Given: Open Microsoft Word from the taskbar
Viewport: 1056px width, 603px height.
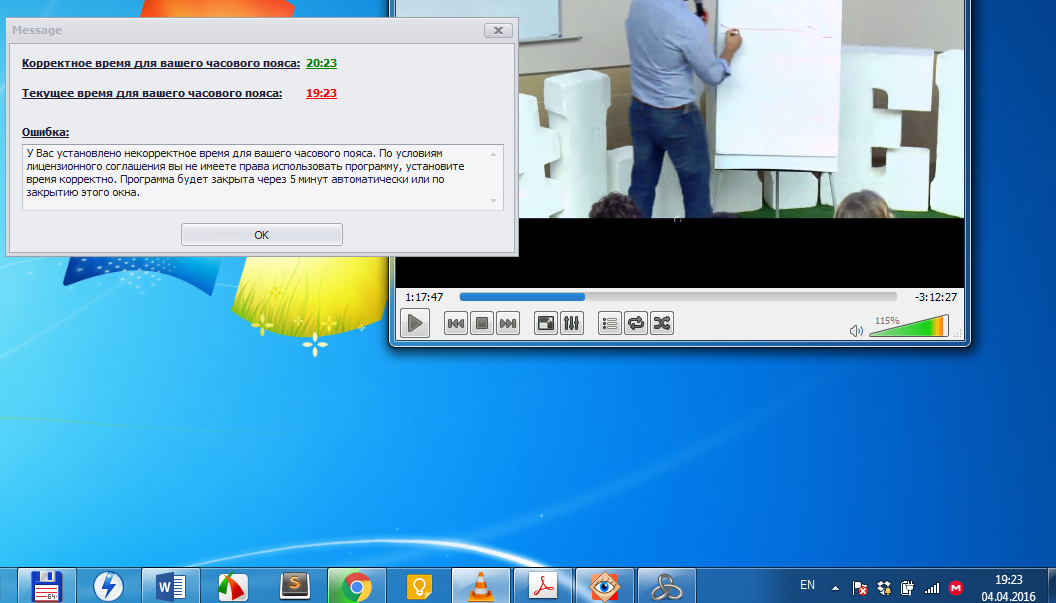Looking at the screenshot, I should (x=171, y=586).
